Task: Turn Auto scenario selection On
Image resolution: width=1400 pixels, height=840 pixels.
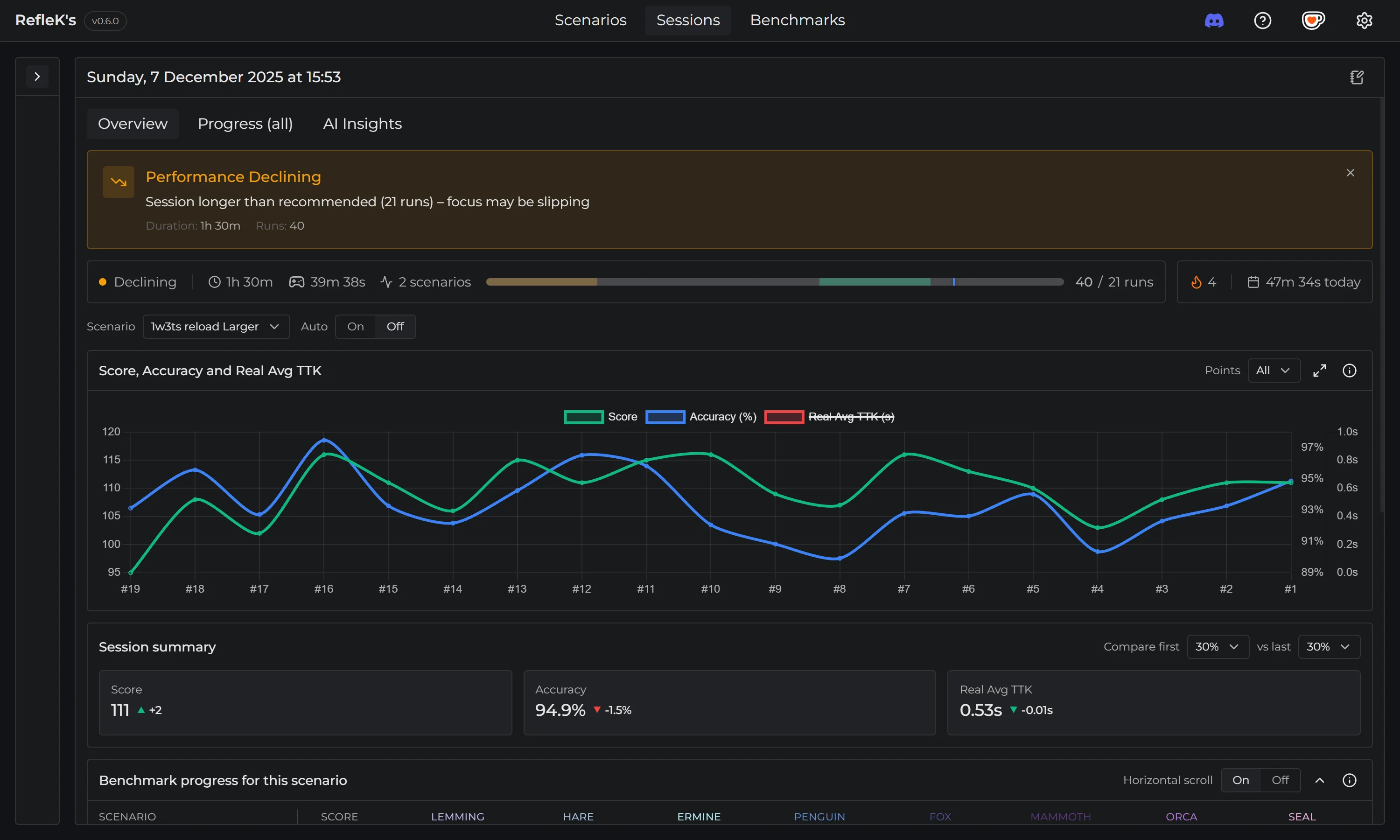Action: (x=356, y=327)
